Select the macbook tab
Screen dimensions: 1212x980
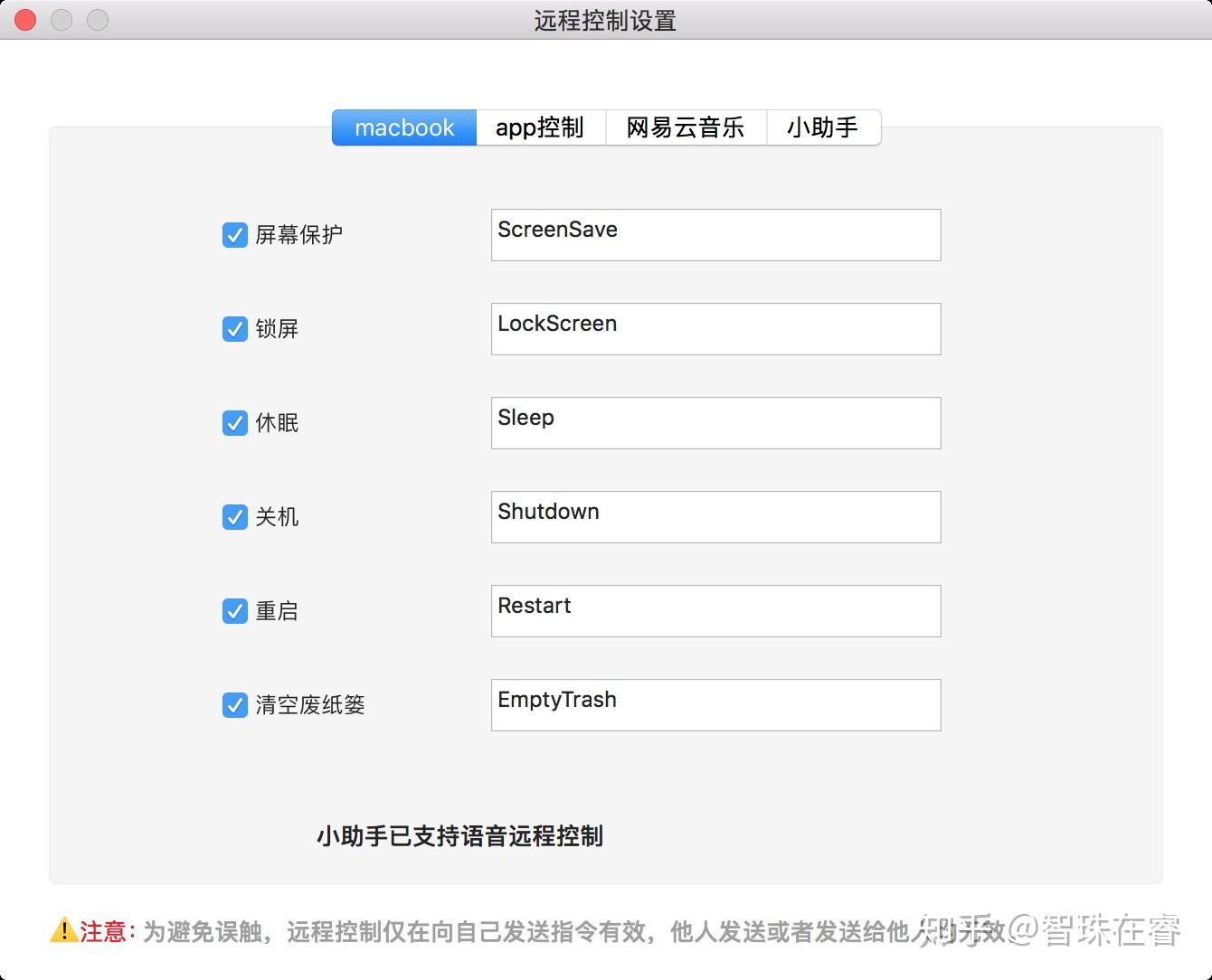pyautogui.click(x=404, y=127)
